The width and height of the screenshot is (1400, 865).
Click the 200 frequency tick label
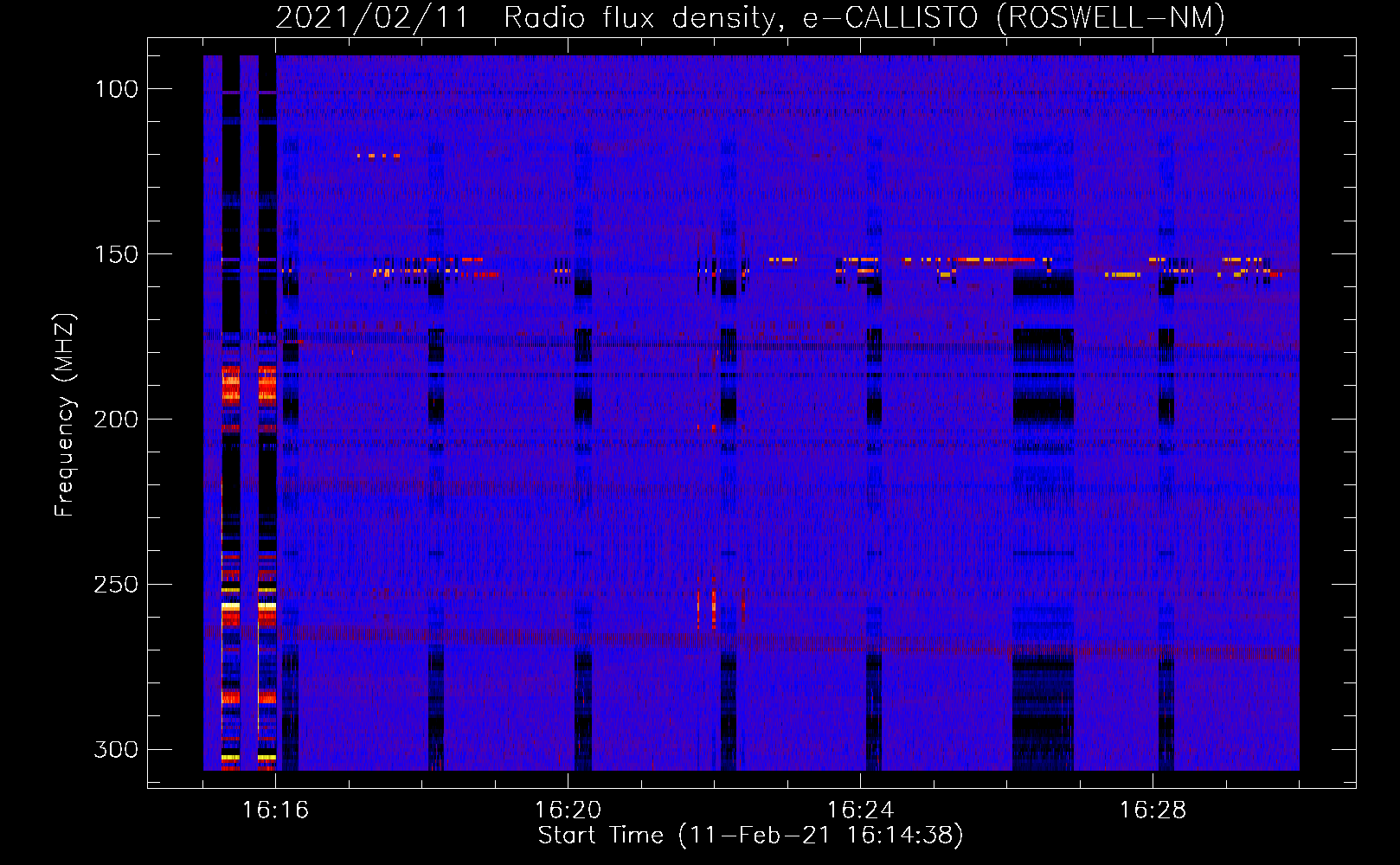[117, 420]
